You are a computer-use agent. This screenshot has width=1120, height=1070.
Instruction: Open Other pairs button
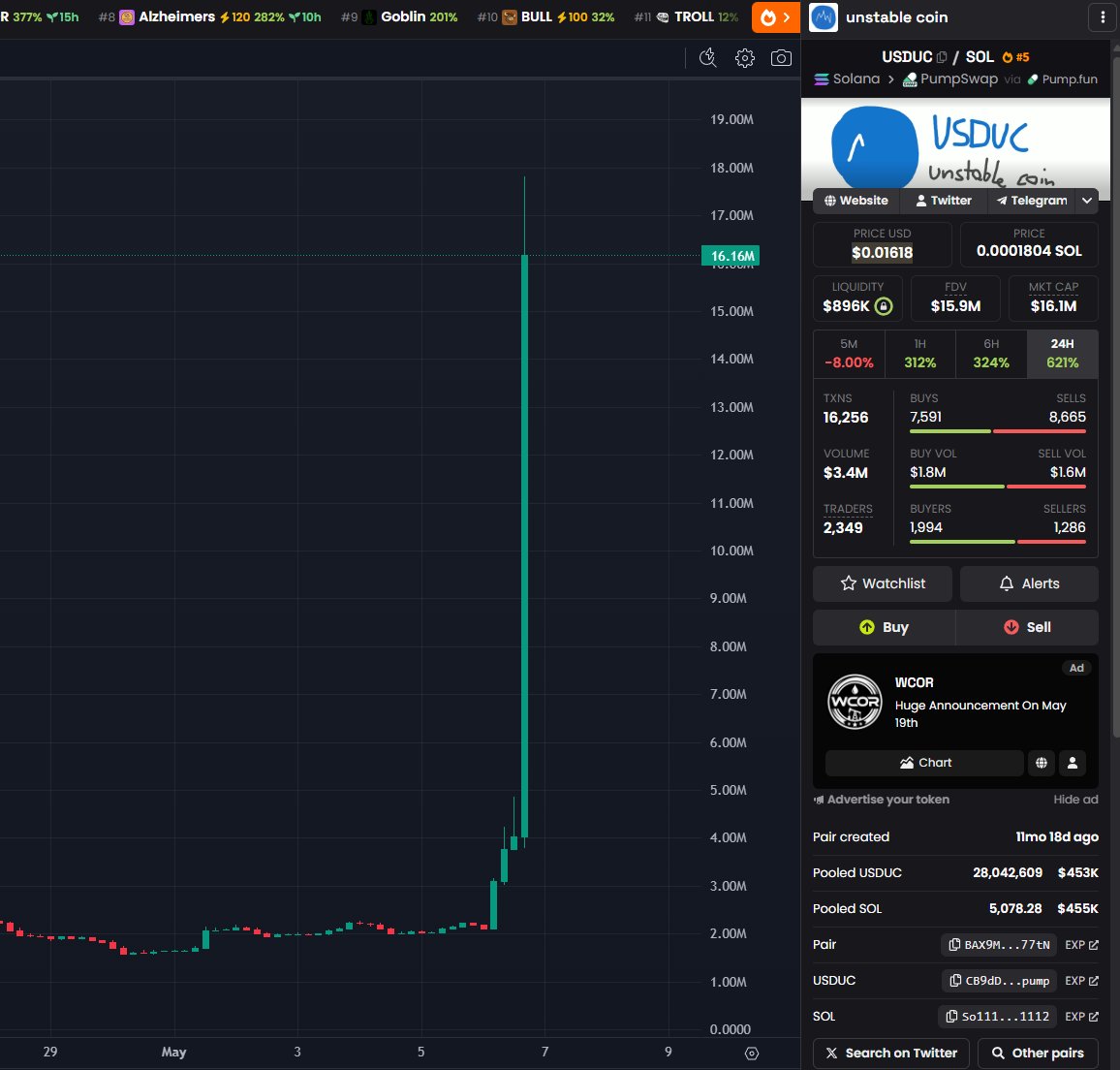[1037, 1054]
